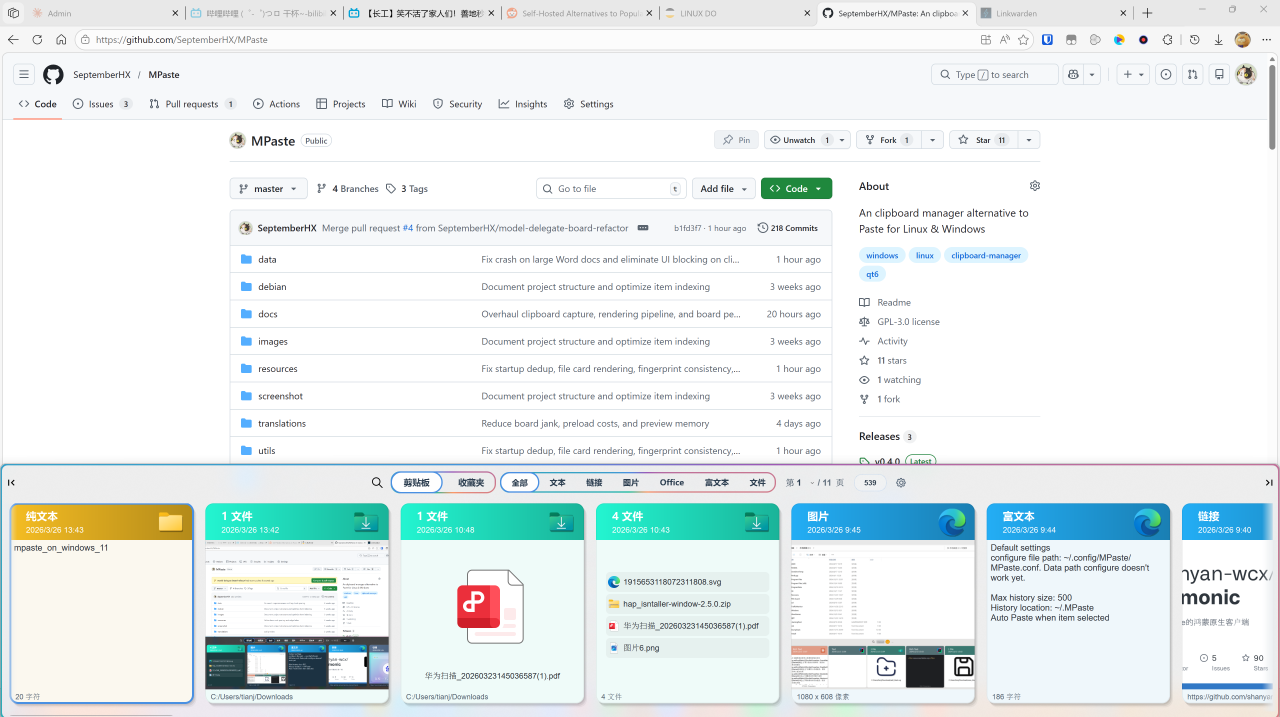Open Edge settings and more ellipsis
This screenshot has height=717, width=1280.
(1267, 40)
